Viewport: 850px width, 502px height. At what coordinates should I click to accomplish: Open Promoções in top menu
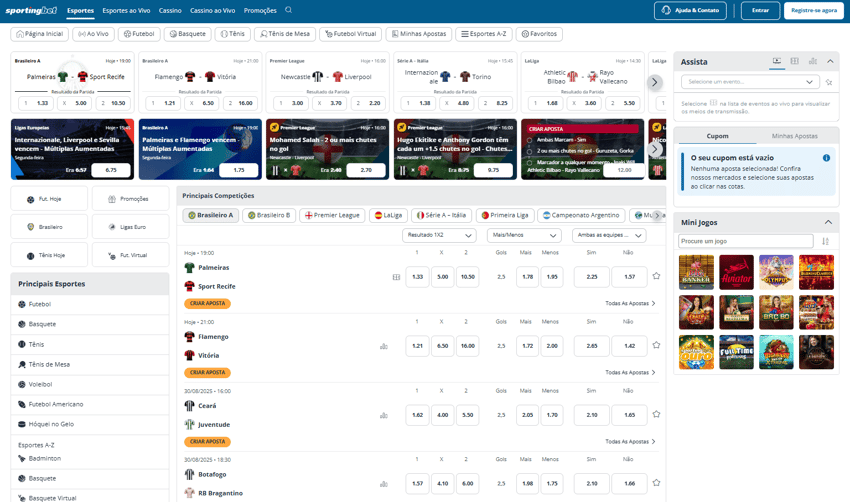point(260,10)
